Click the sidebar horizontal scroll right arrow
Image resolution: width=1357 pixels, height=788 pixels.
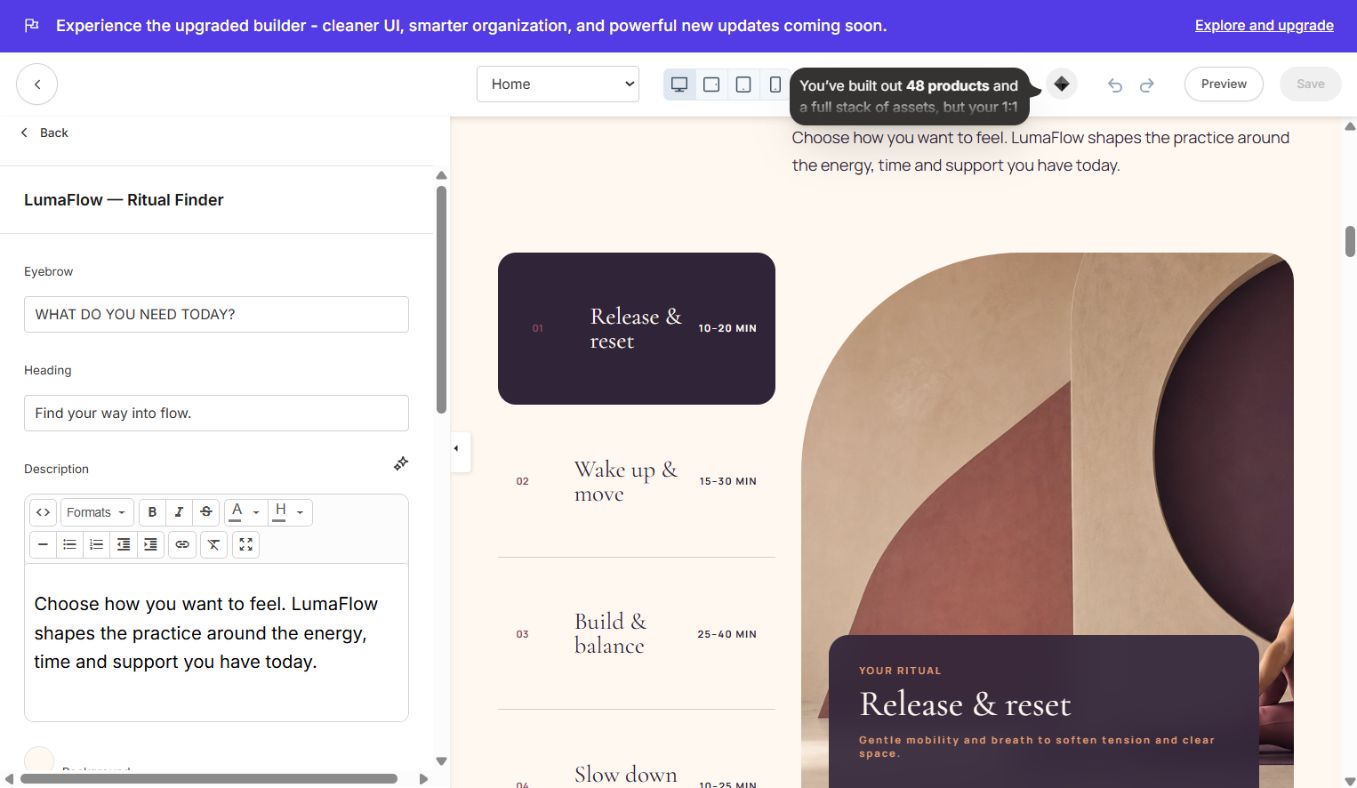tap(423, 778)
